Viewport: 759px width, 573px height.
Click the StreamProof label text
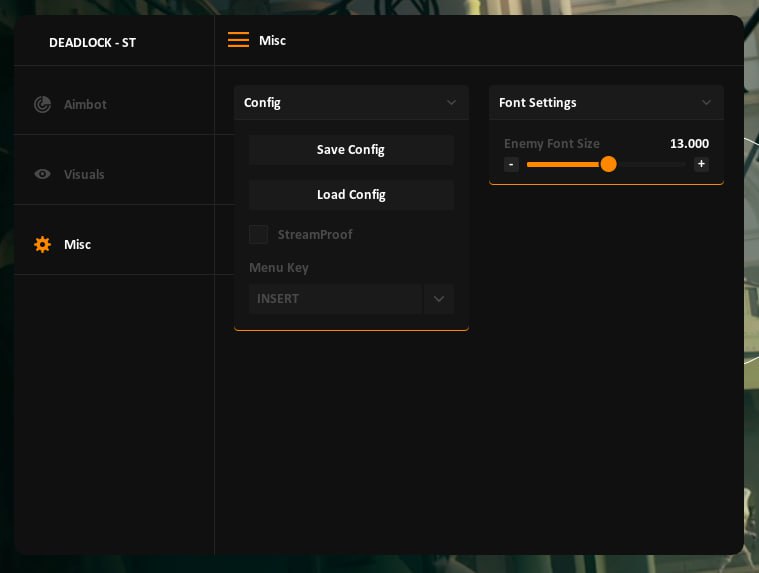pyautogui.click(x=315, y=234)
